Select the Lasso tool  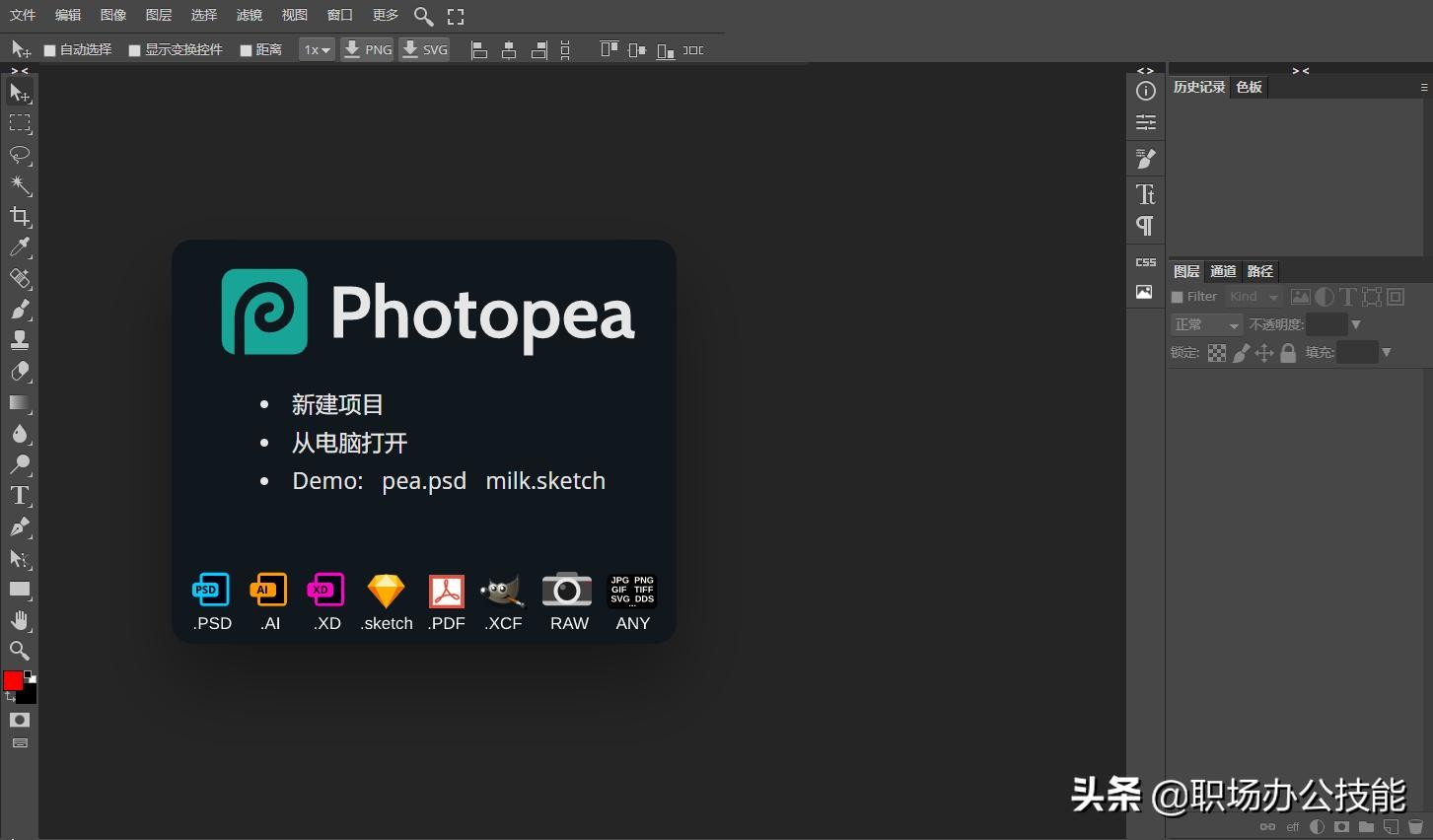coord(20,155)
